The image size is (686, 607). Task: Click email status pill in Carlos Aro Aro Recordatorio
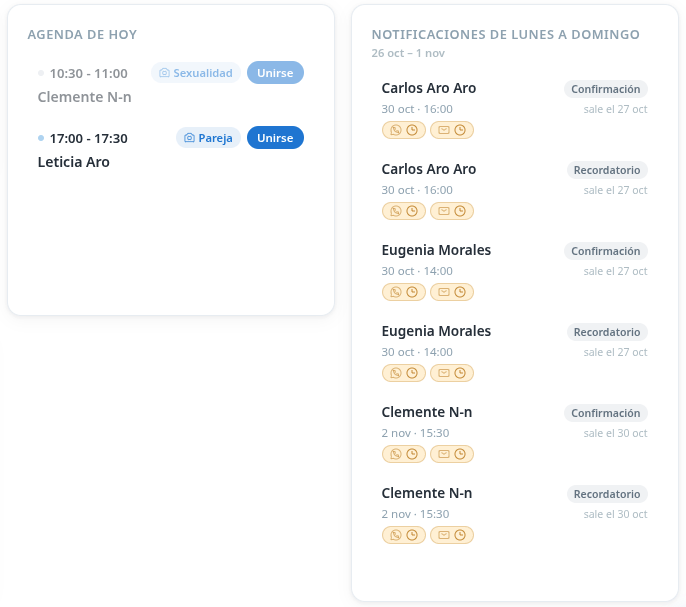click(x=452, y=211)
